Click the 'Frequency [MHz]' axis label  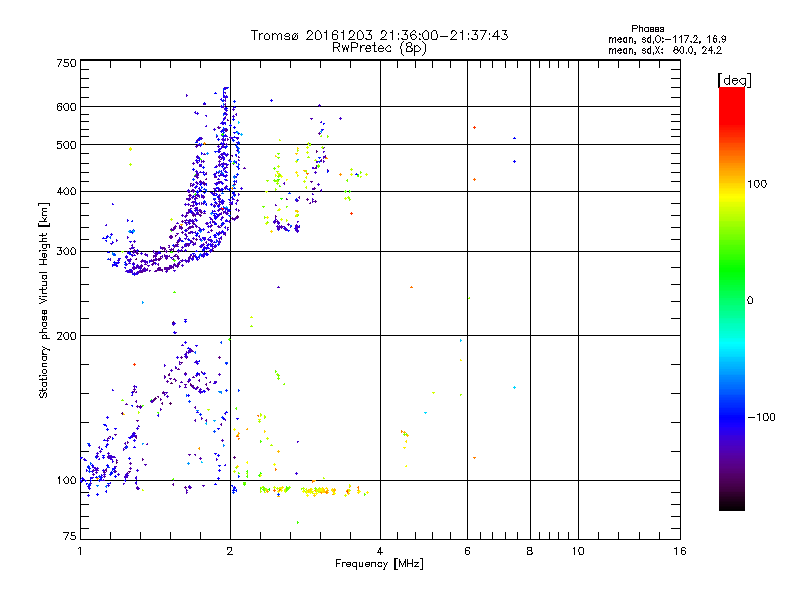pos(379,564)
